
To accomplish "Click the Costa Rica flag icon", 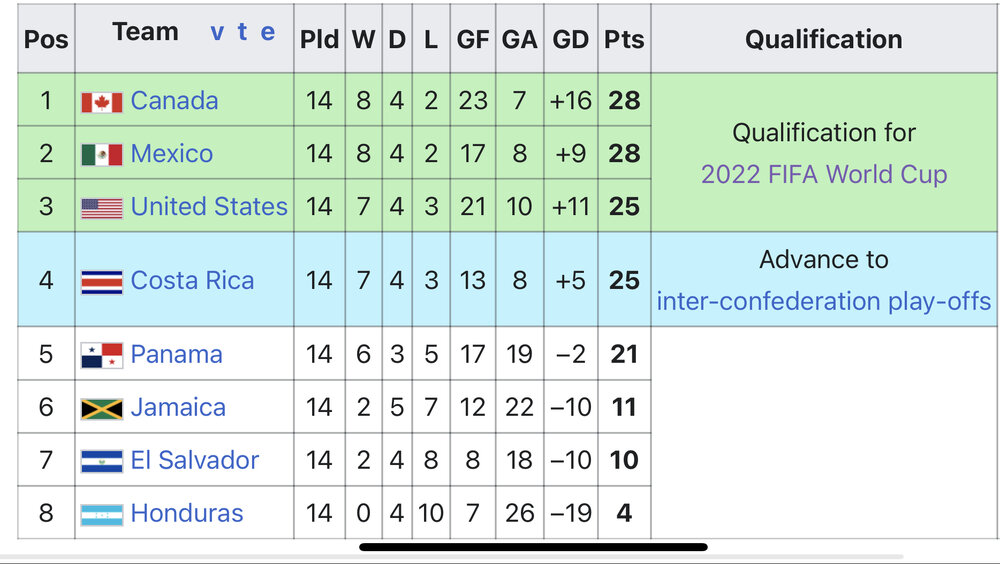I will coord(102,281).
